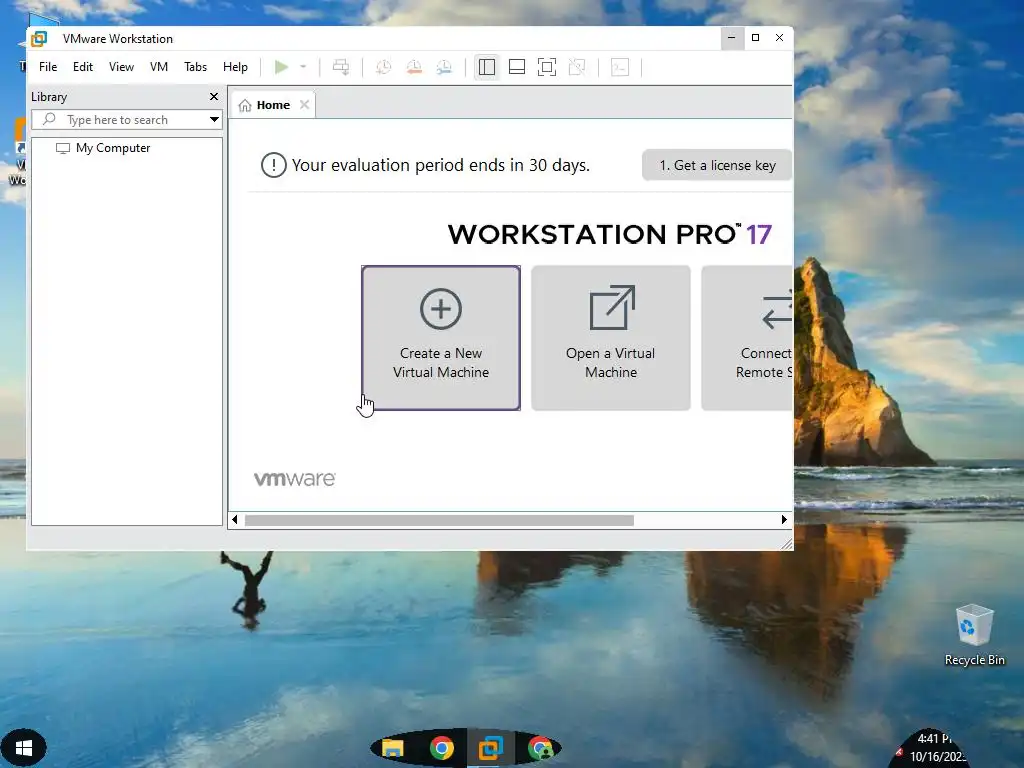
Task: Open the Tabs menu
Action: 195,67
